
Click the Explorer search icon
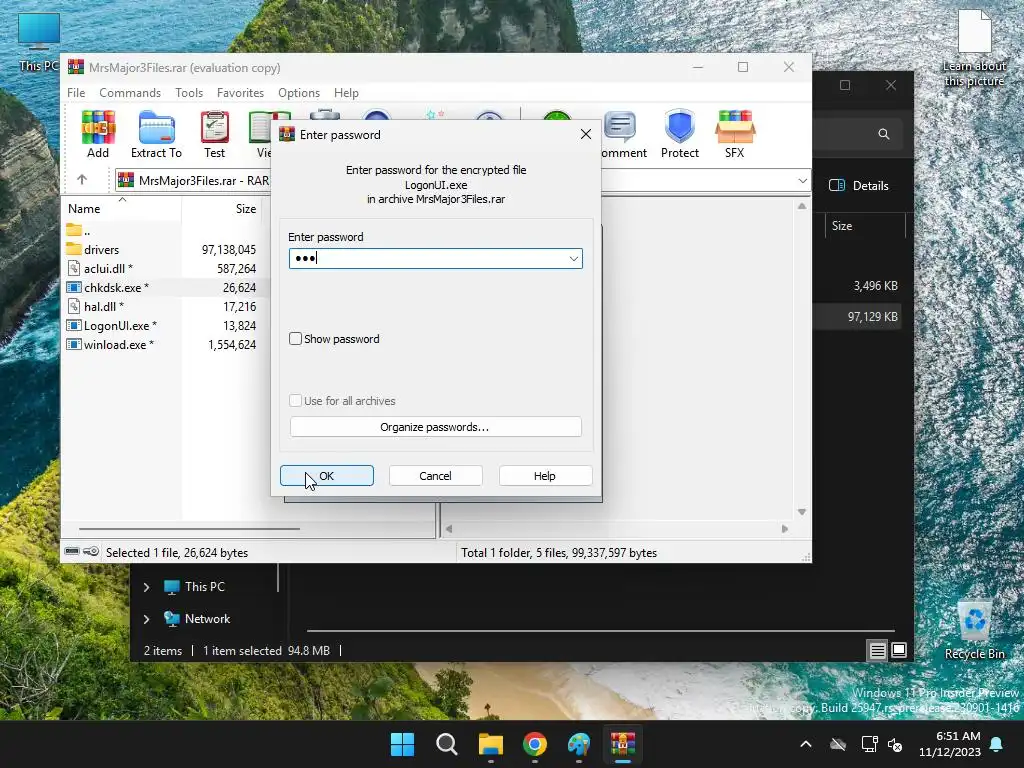[x=884, y=134]
